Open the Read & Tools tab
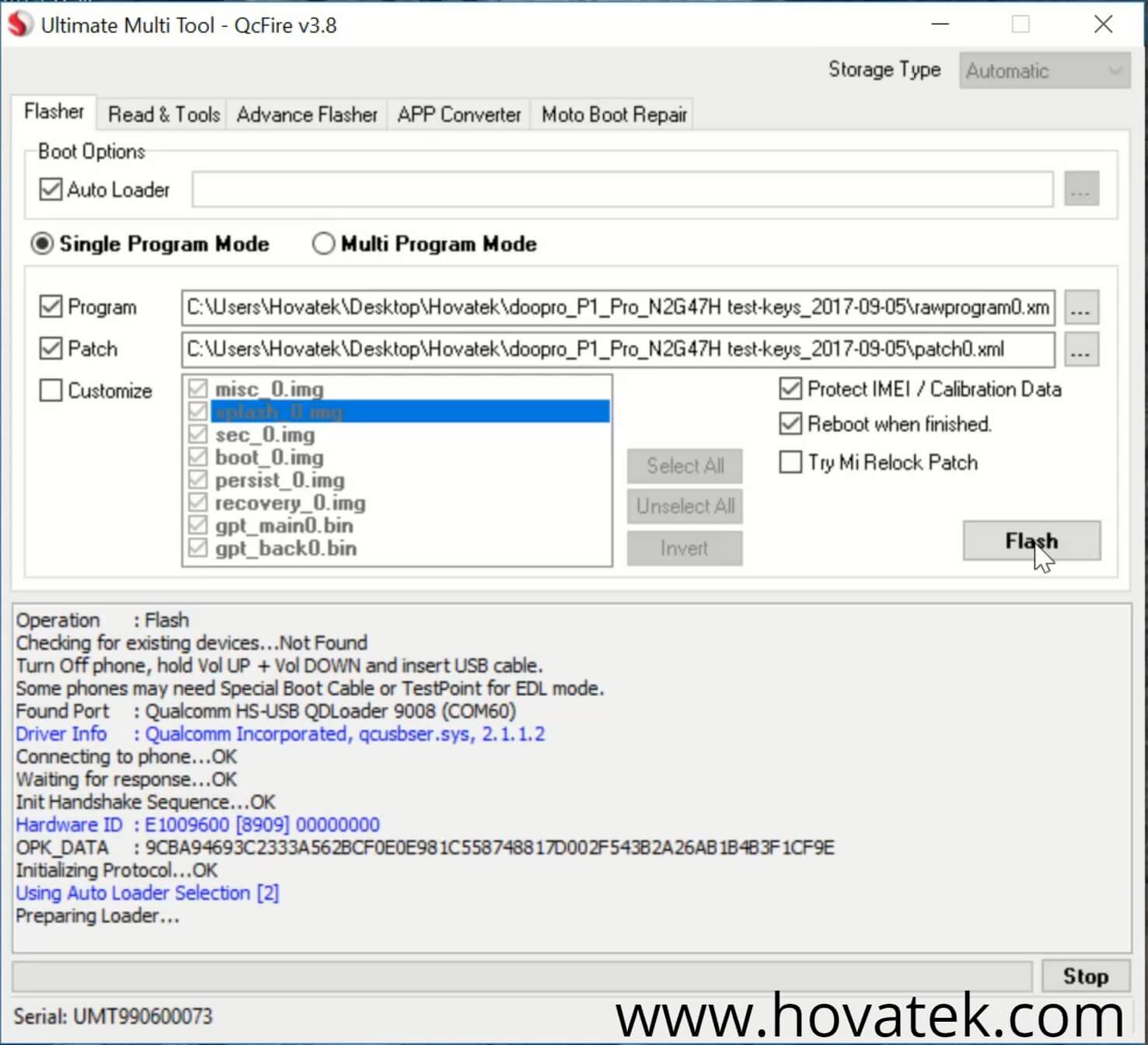 164,115
